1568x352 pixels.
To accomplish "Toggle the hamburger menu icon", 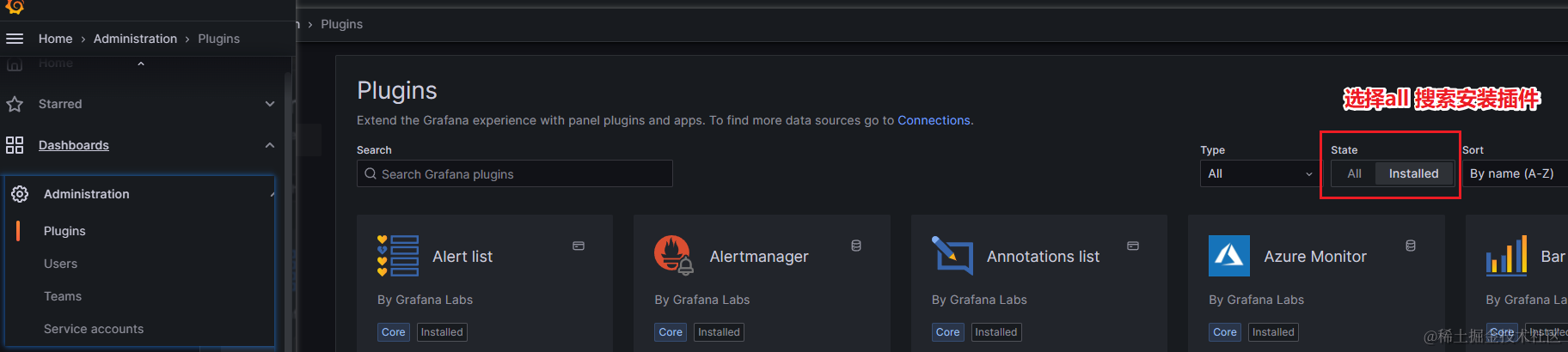I will pos(15,39).
